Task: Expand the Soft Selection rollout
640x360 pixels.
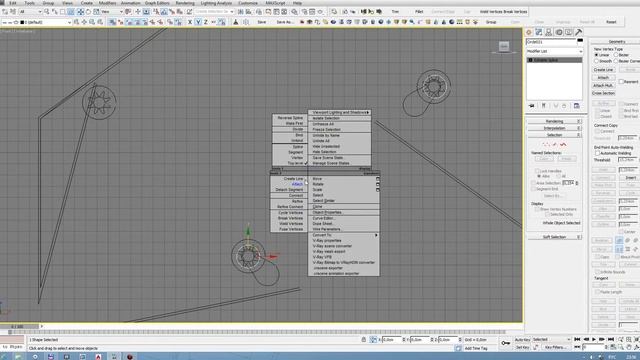Action: coord(554,237)
